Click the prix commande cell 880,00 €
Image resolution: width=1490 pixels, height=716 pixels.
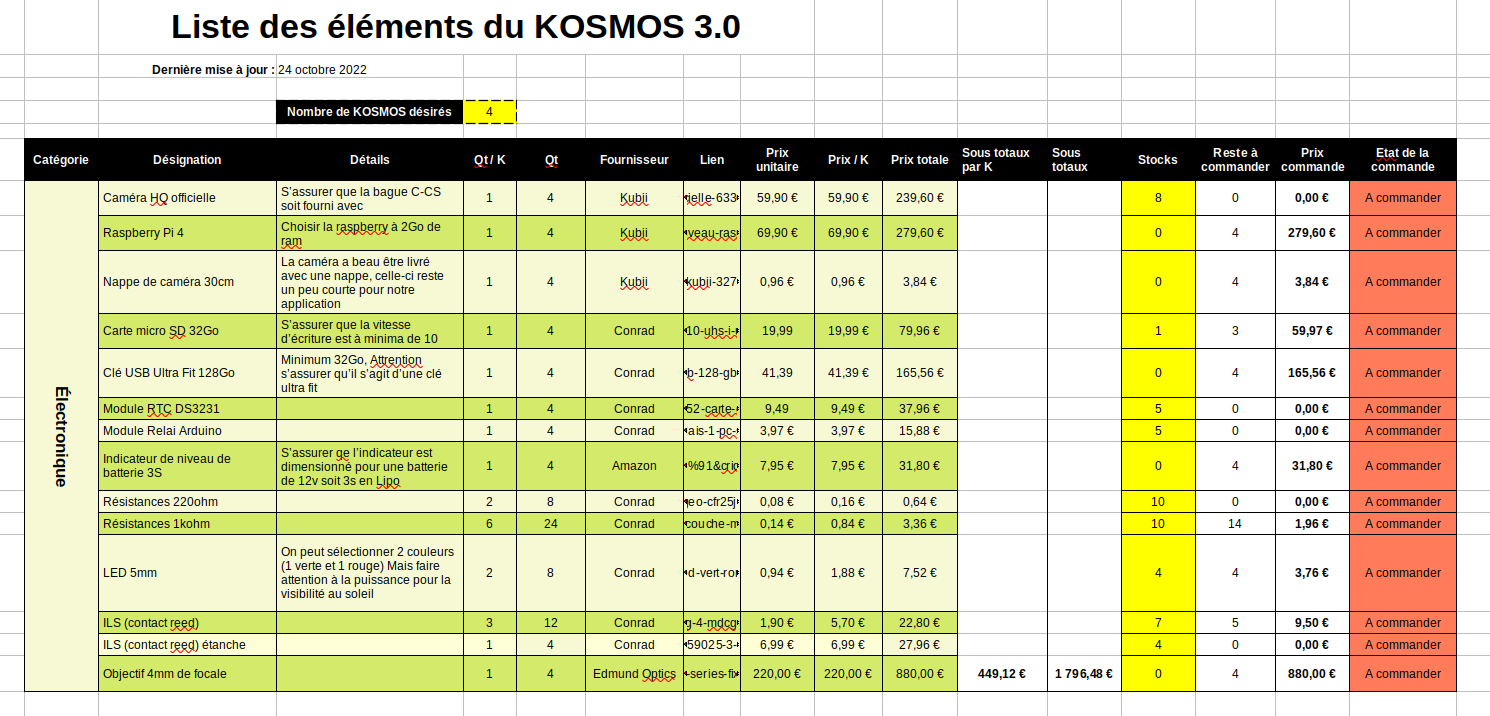1312,674
